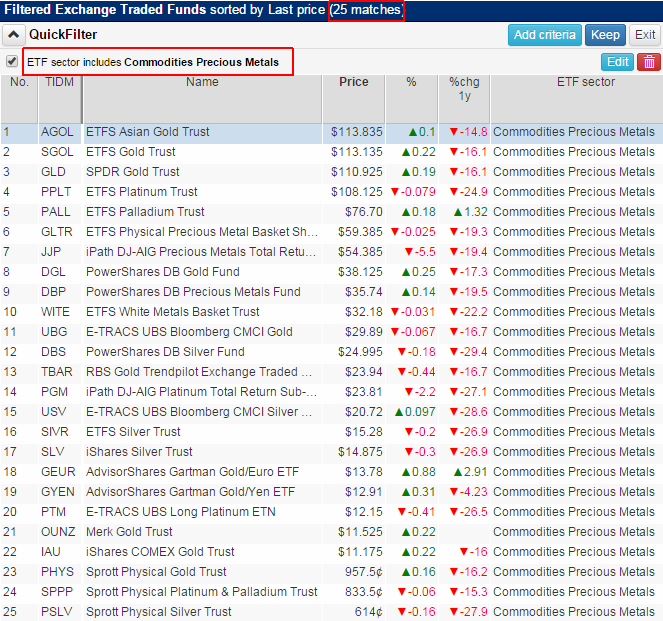Image resolution: width=663 pixels, height=621 pixels.
Task: Collapse the QuickFilter panel with arrow
Action: coord(13,35)
